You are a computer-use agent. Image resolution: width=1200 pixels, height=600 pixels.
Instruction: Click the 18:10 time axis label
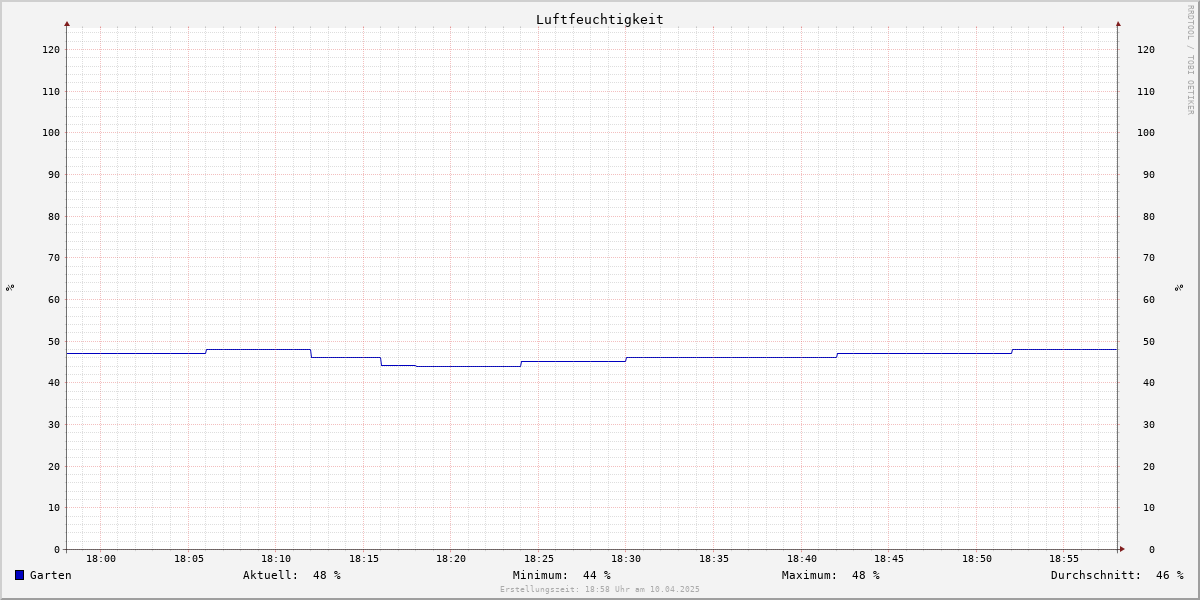276,559
